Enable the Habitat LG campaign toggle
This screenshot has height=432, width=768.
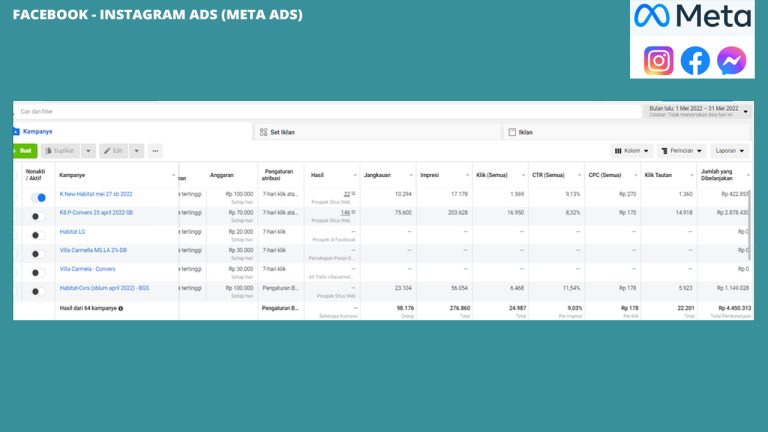pyautogui.click(x=38, y=235)
